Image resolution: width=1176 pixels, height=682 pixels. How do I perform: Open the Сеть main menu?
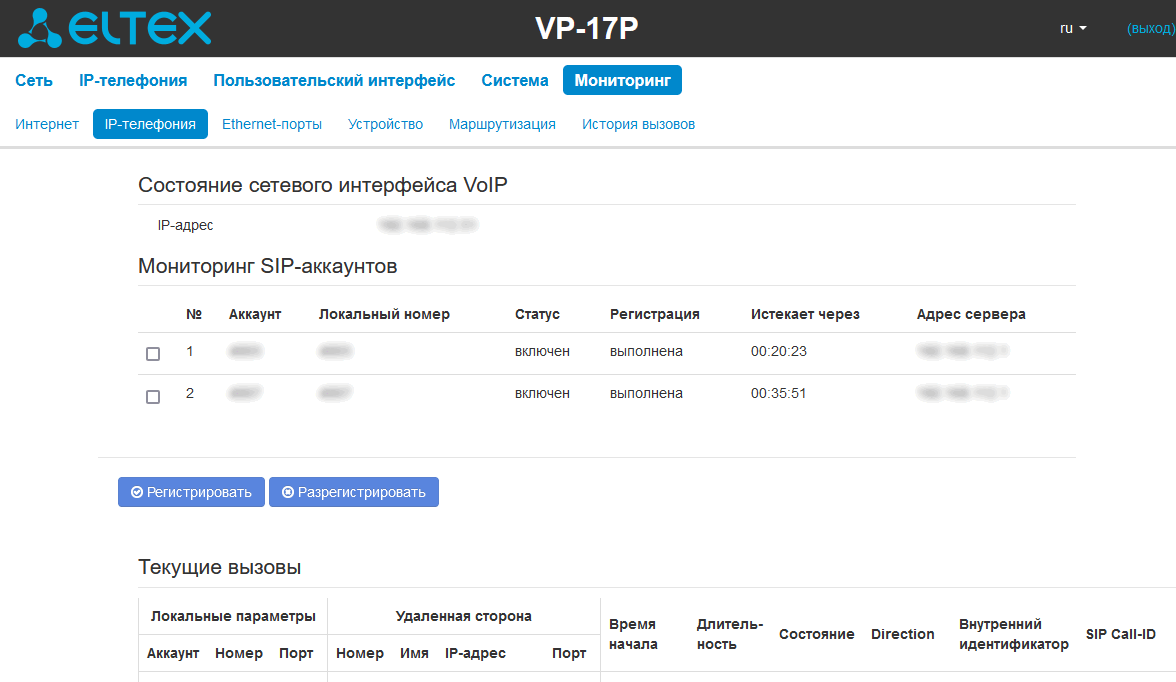click(x=34, y=80)
